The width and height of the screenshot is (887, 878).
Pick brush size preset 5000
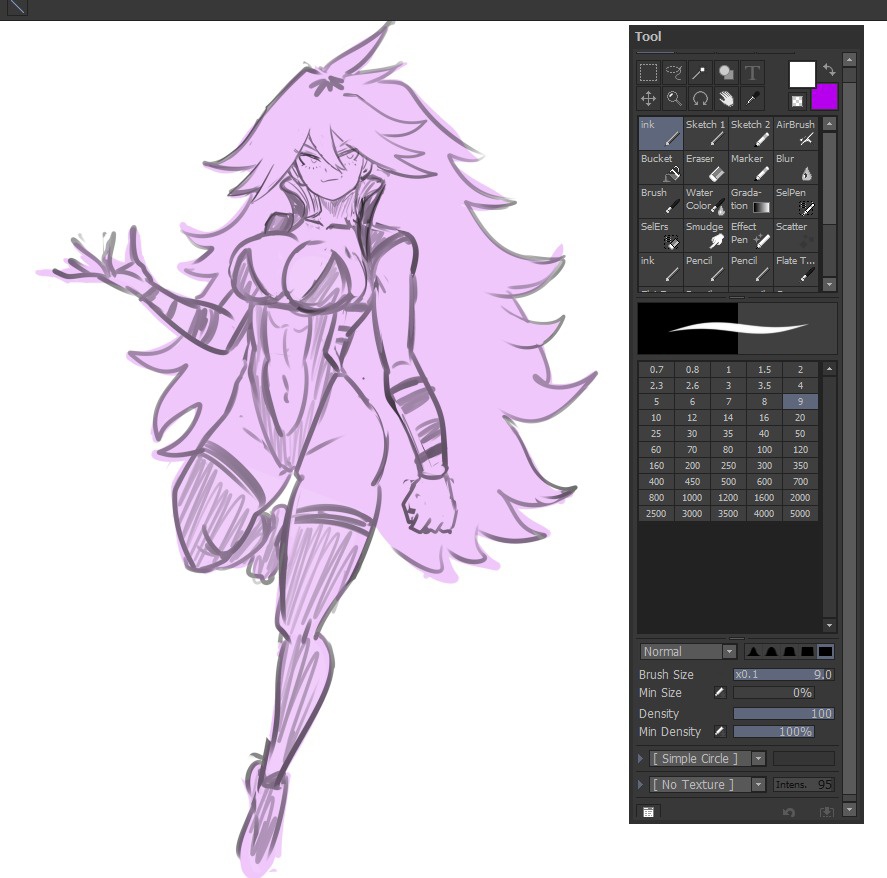click(x=800, y=514)
